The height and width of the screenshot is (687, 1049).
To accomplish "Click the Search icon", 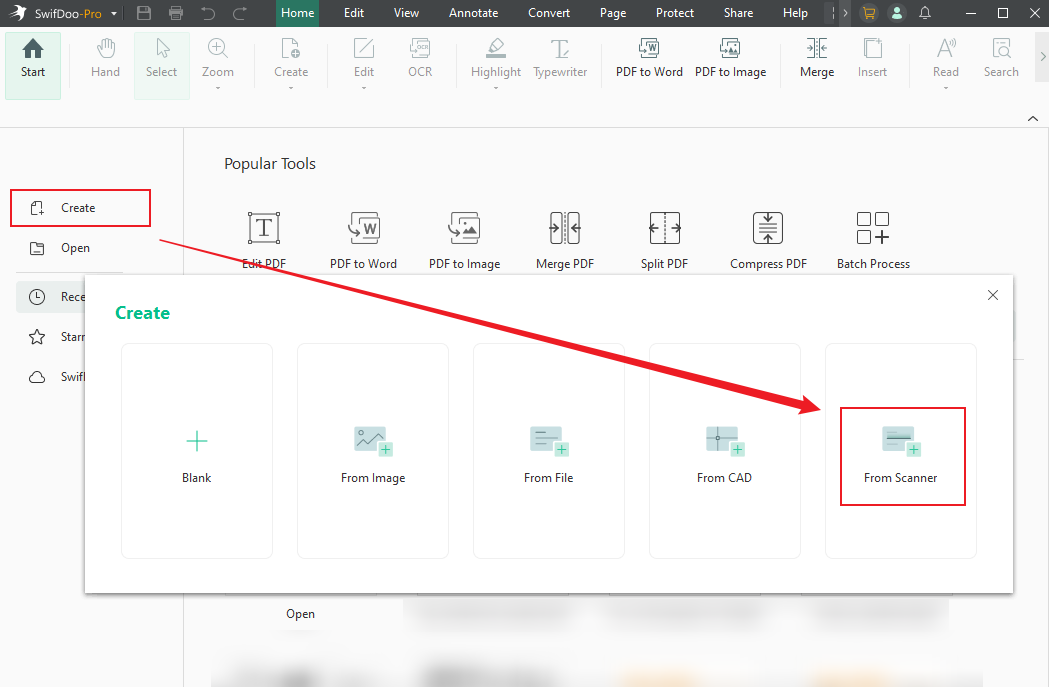I will point(1000,58).
